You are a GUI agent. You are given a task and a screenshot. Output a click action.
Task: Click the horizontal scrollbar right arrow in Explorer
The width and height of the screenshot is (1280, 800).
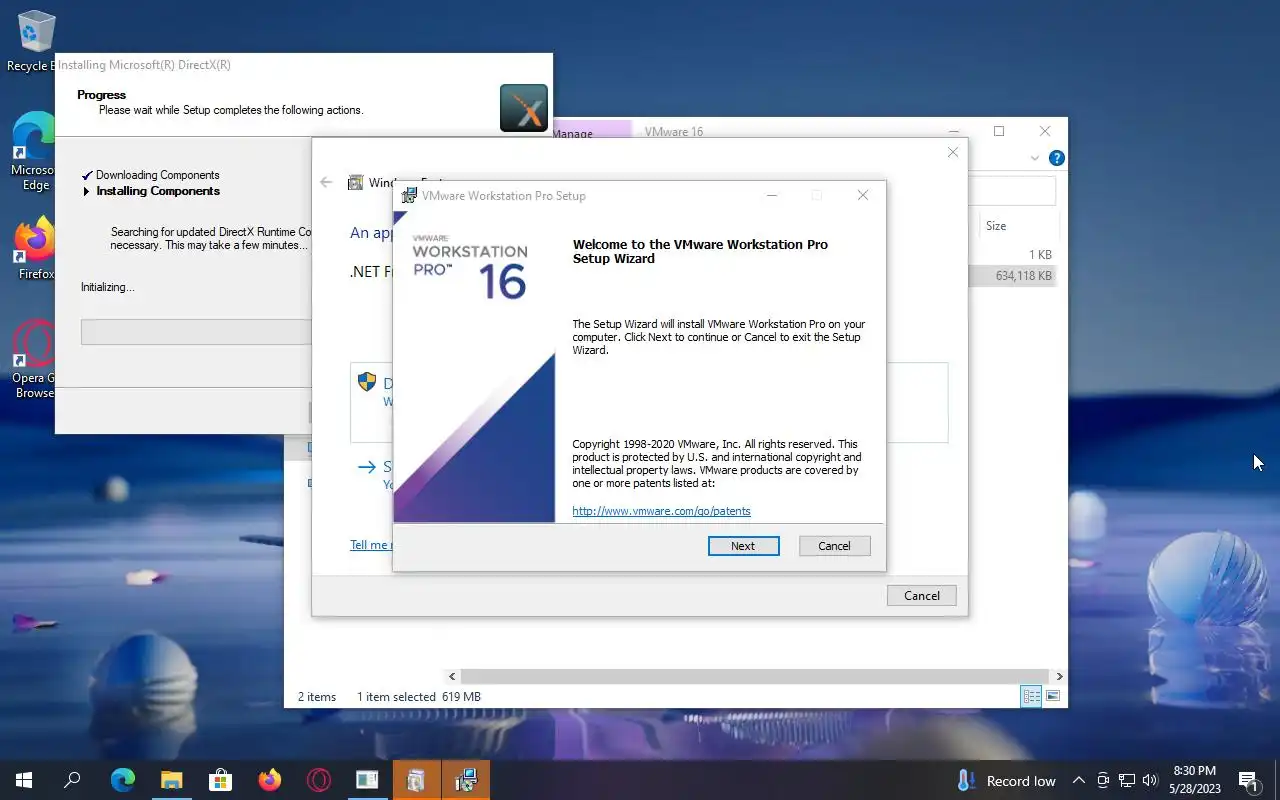pyautogui.click(x=1059, y=676)
